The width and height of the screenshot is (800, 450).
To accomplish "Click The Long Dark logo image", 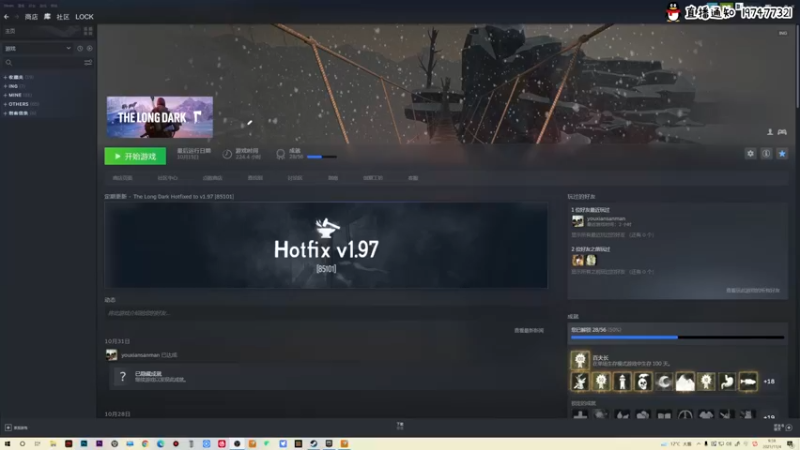I will (160, 117).
